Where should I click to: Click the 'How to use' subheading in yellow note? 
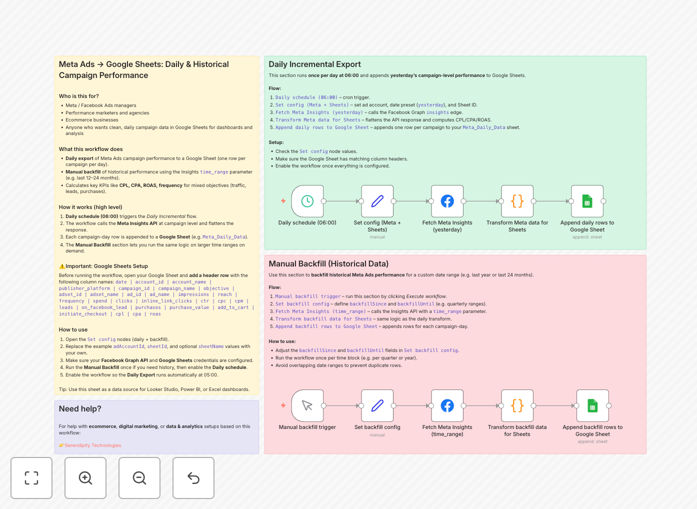73,330
